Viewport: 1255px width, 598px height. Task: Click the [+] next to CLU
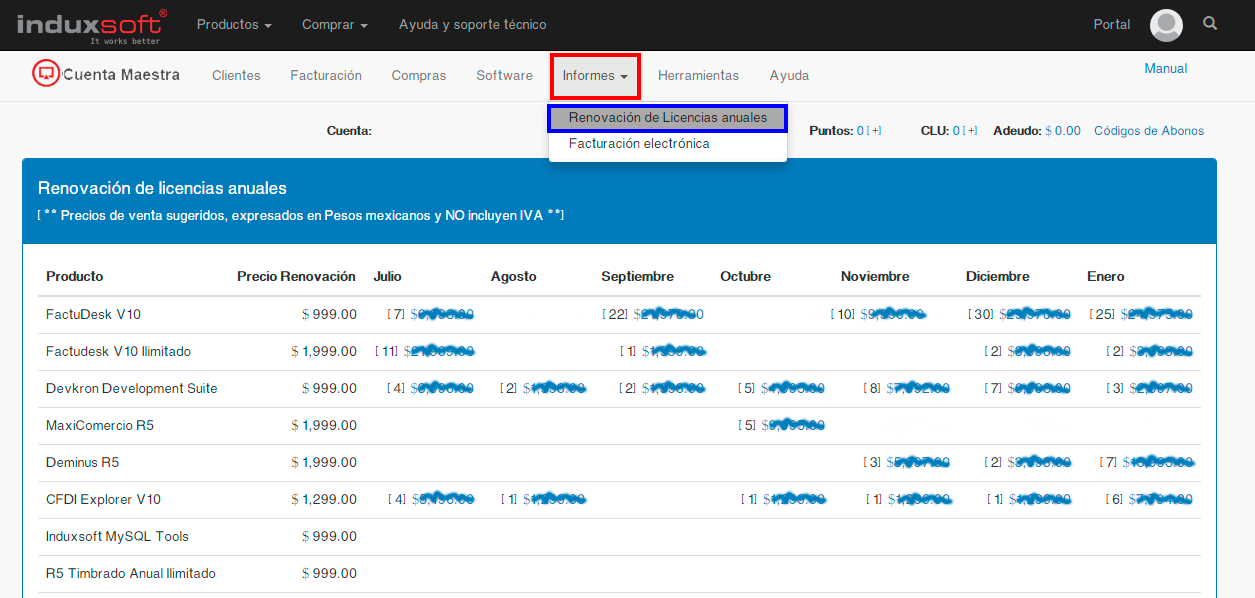971,131
